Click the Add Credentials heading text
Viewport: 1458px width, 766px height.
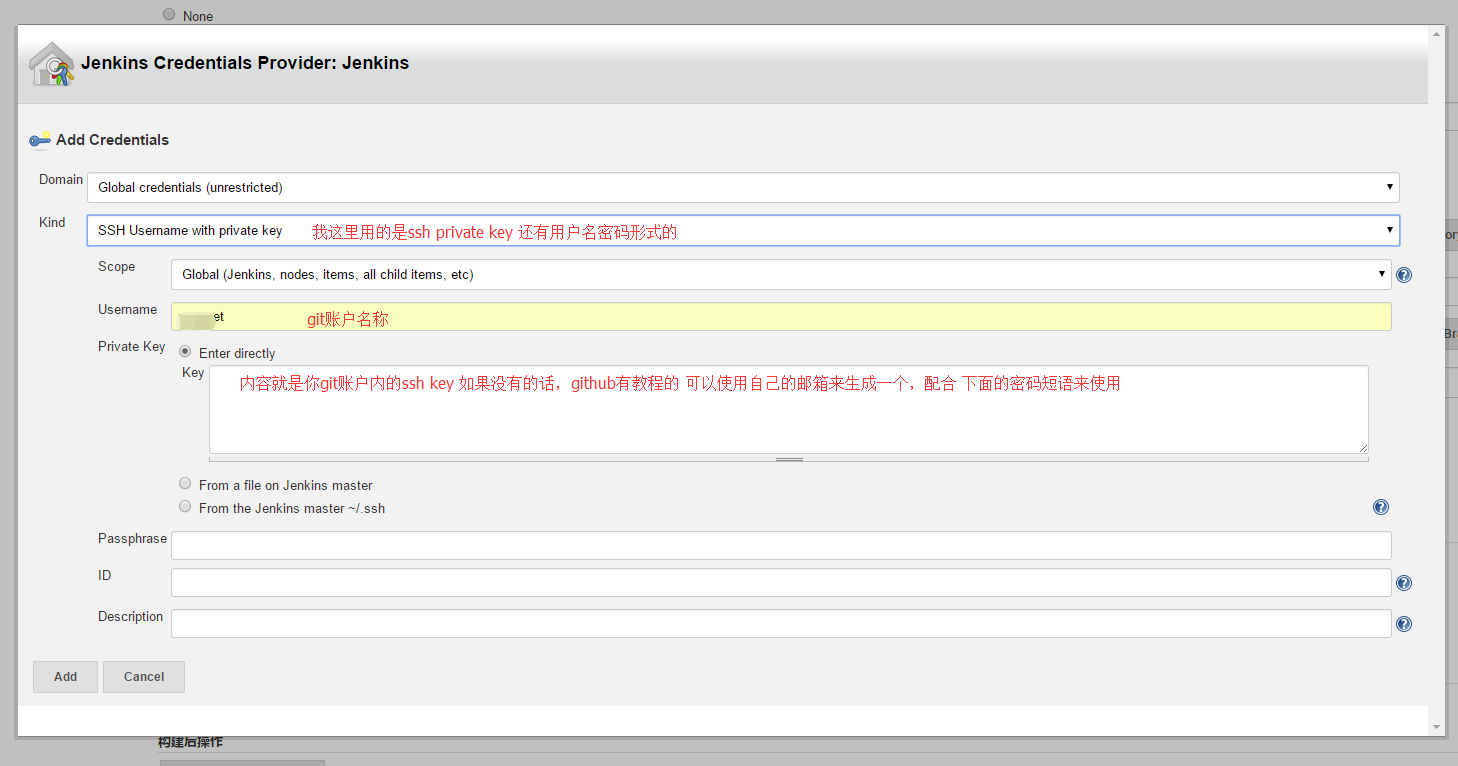(x=112, y=140)
